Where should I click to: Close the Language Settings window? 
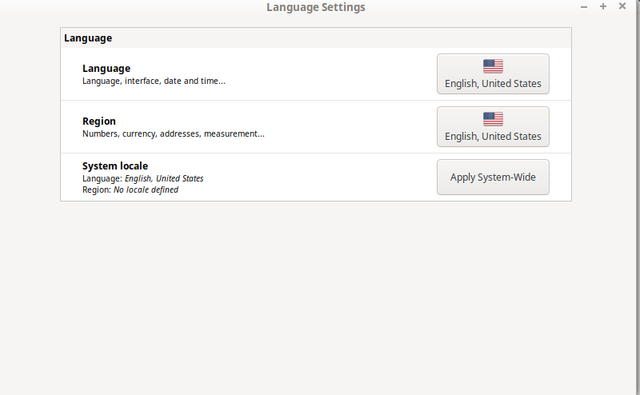(x=622, y=6)
